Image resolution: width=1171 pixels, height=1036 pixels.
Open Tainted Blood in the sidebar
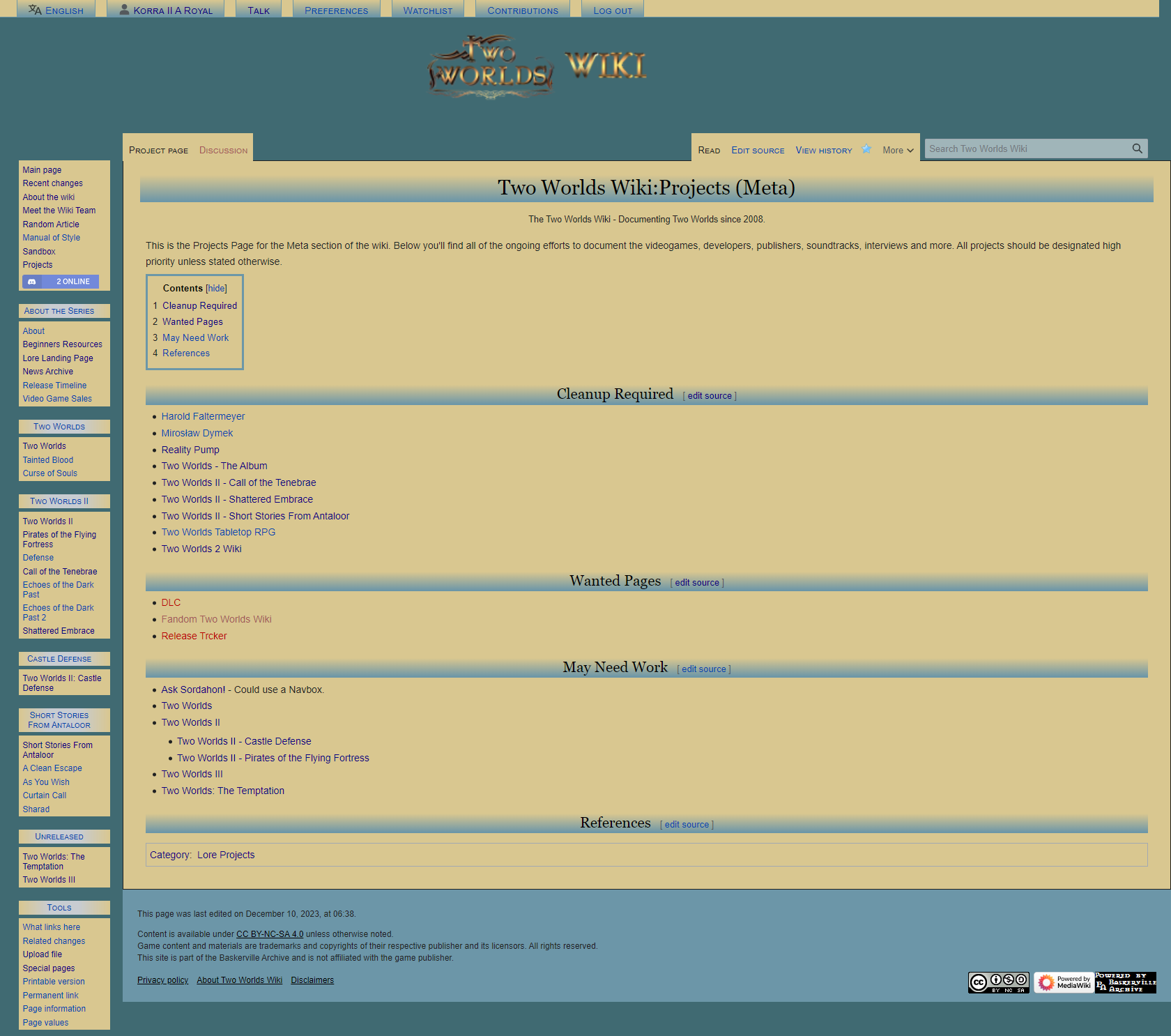point(47,460)
